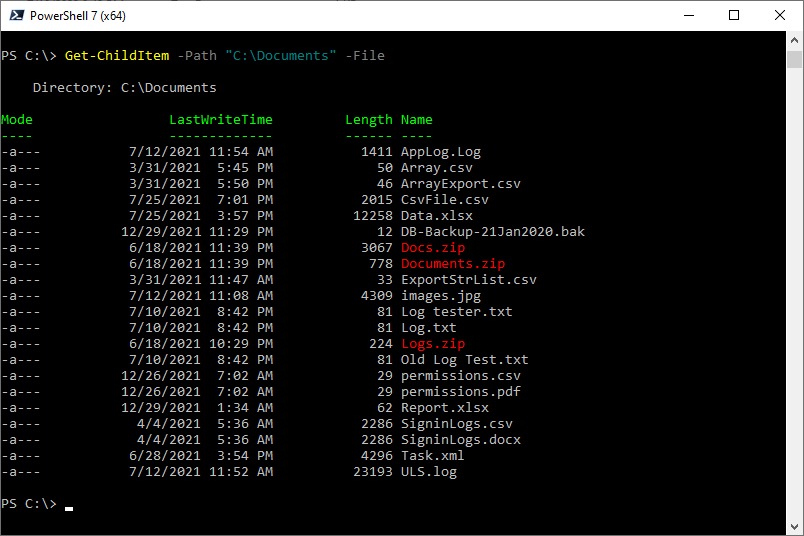Click the ExportStrList.csv file name
The height and width of the screenshot is (536, 804).
[x=469, y=280]
